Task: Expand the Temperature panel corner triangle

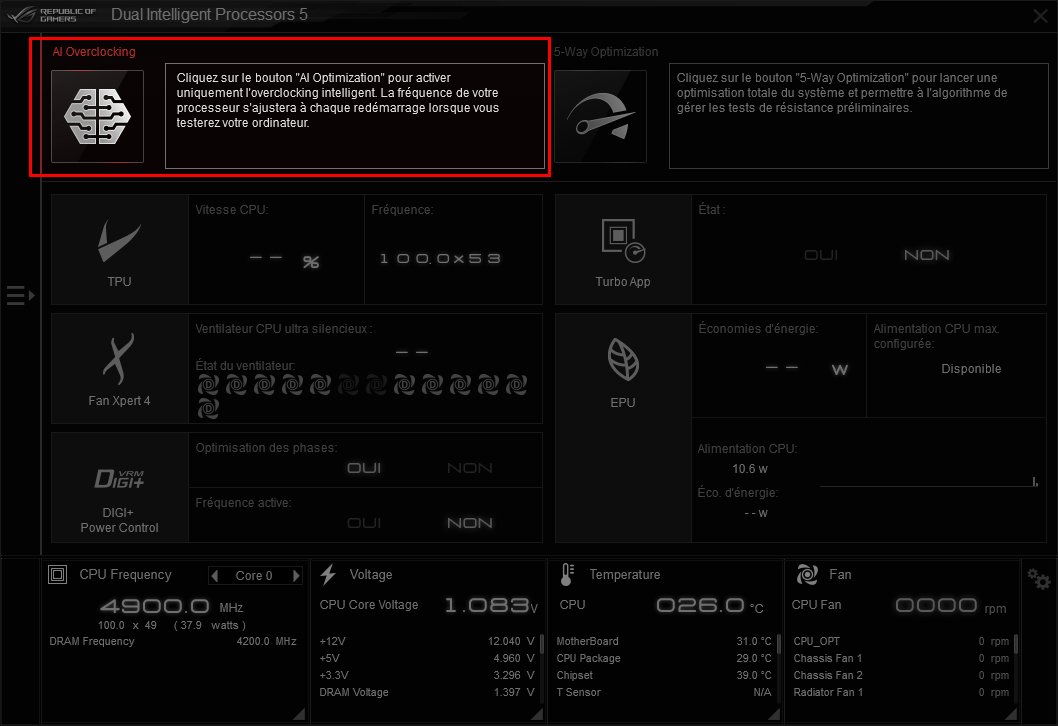Action: pyautogui.click(x=772, y=712)
